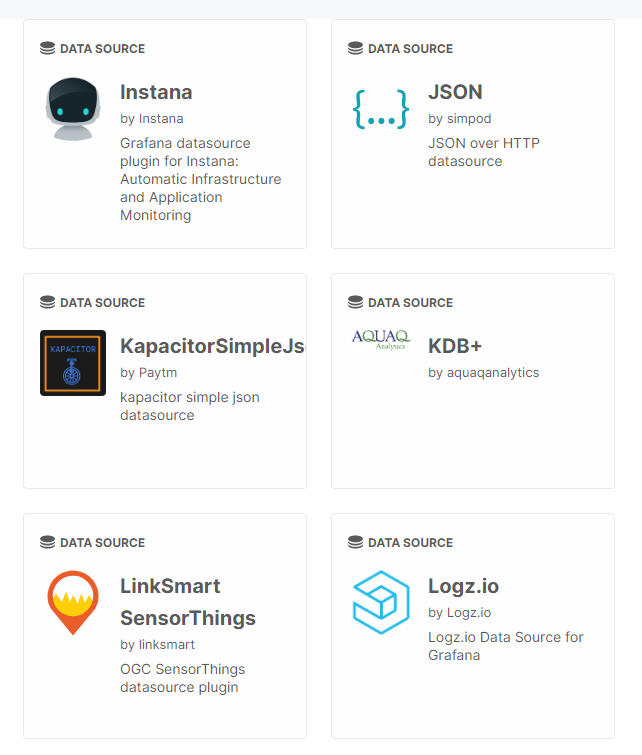
Task: Click the LinkSmart SensorThings pin logo
Action: click(x=73, y=603)
